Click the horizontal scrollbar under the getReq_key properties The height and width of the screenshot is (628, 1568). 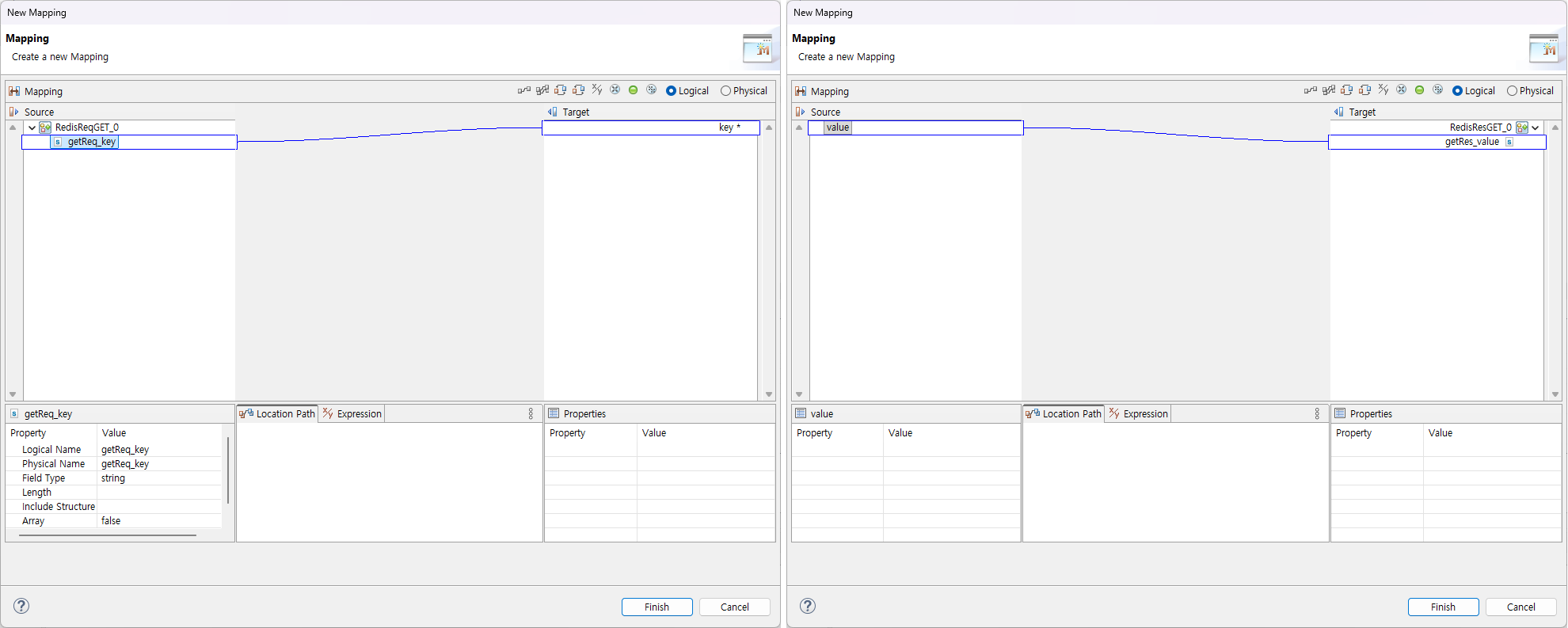108,535
